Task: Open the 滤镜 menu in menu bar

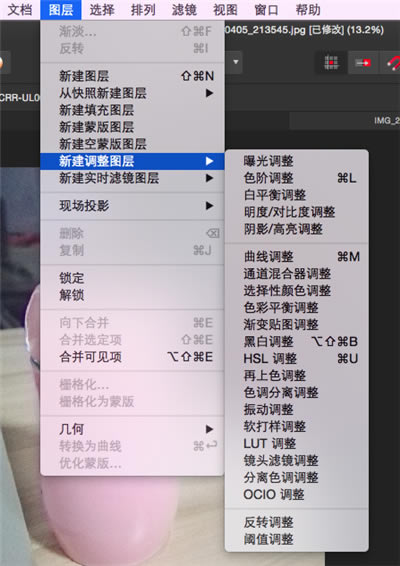Action: [184, 10]
